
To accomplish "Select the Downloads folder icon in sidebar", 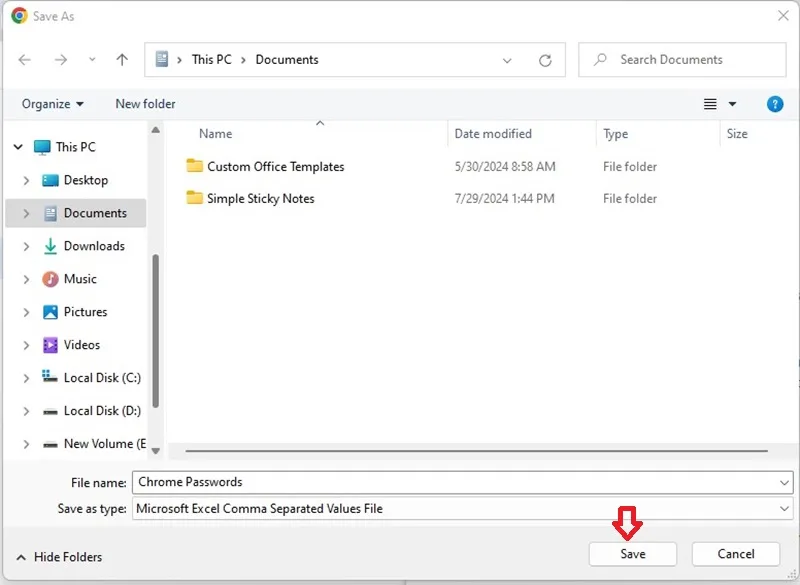I will coord(50,246).
